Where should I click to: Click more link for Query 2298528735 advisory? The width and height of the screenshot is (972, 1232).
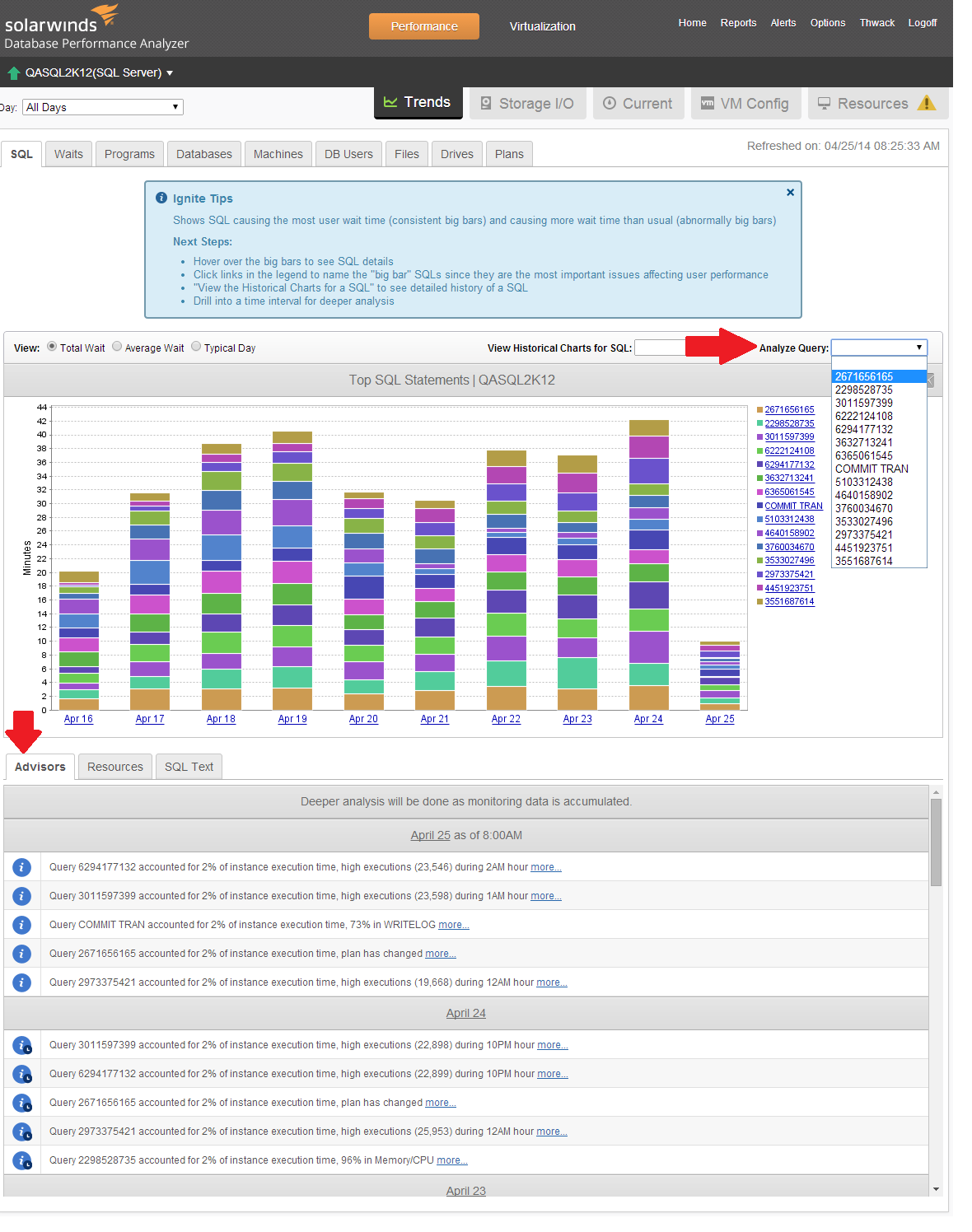(451, 1160)
